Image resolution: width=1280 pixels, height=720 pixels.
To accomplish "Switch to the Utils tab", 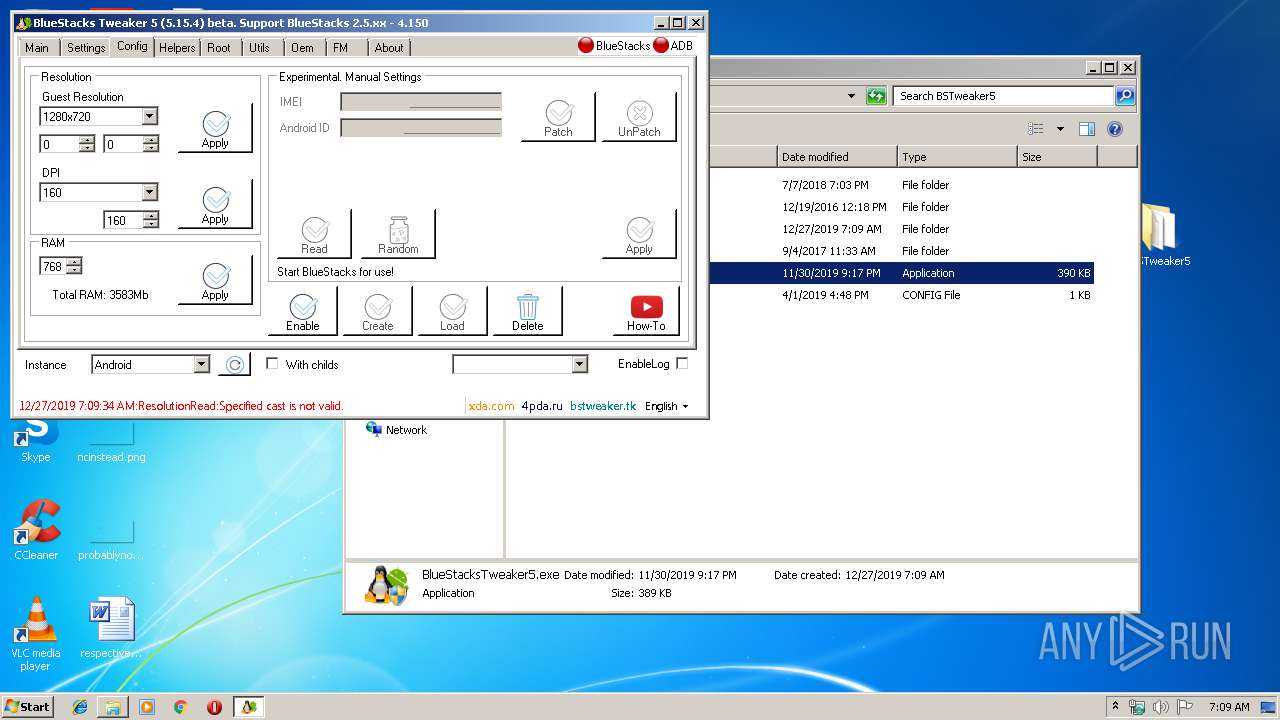I will click(259, 47).
